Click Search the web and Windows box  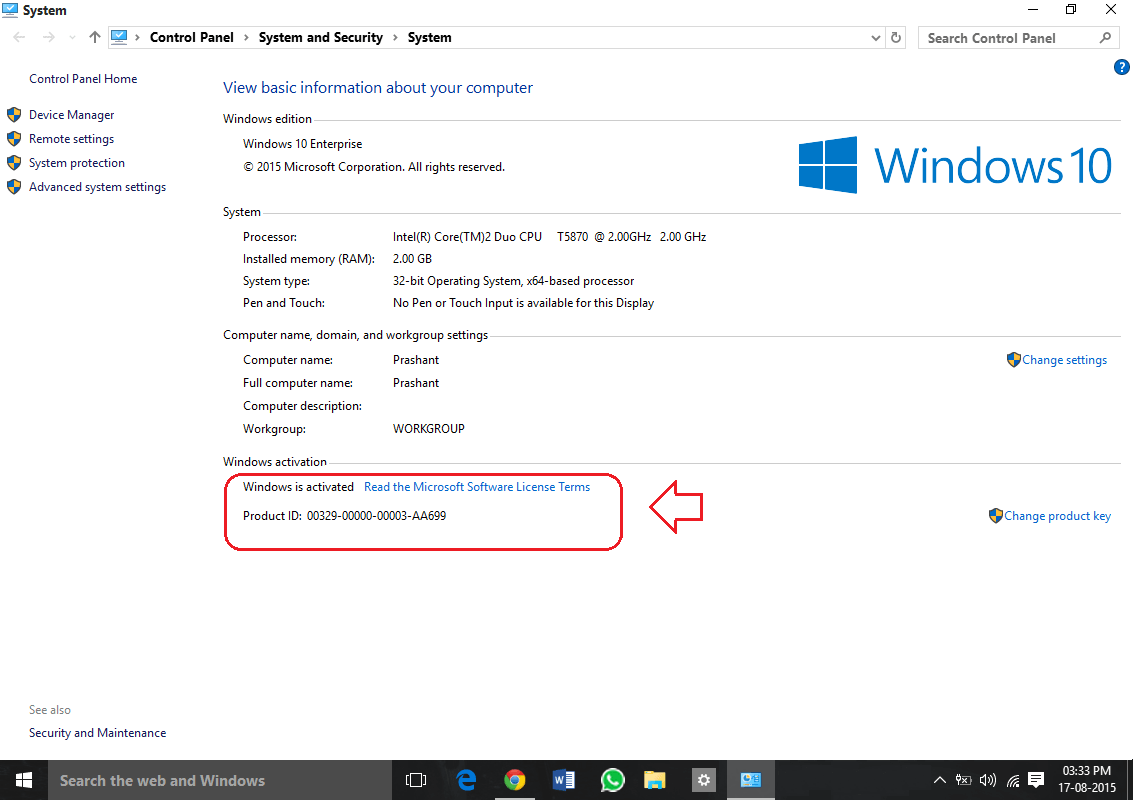click(x=220, y=780)
